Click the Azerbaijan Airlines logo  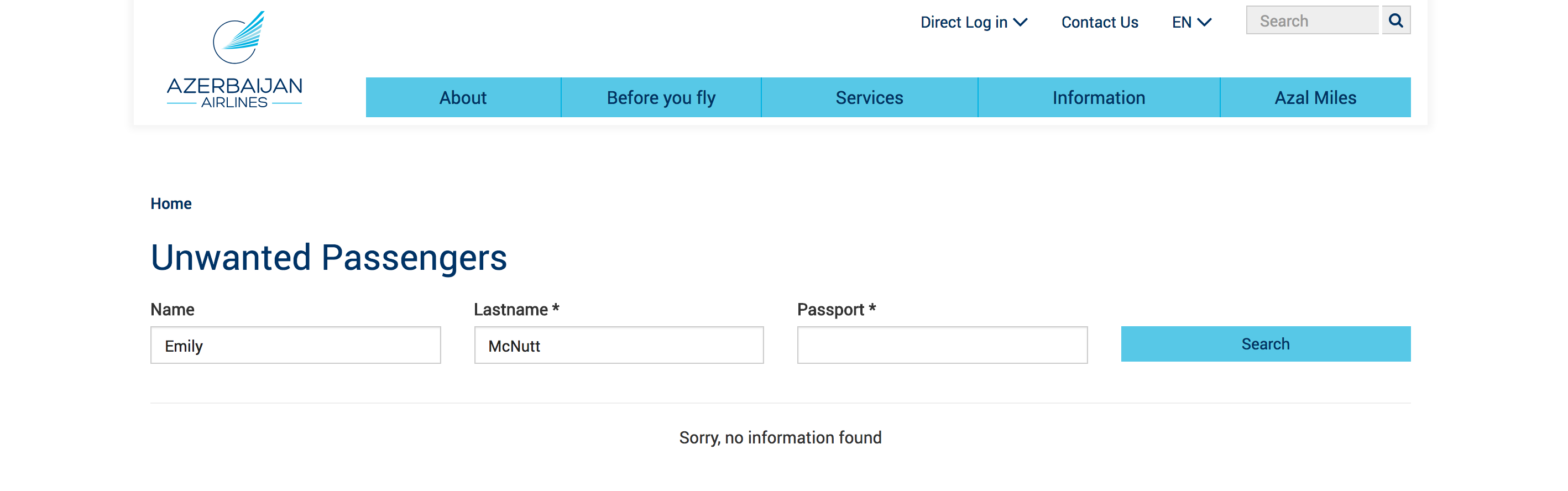point(234,60)
